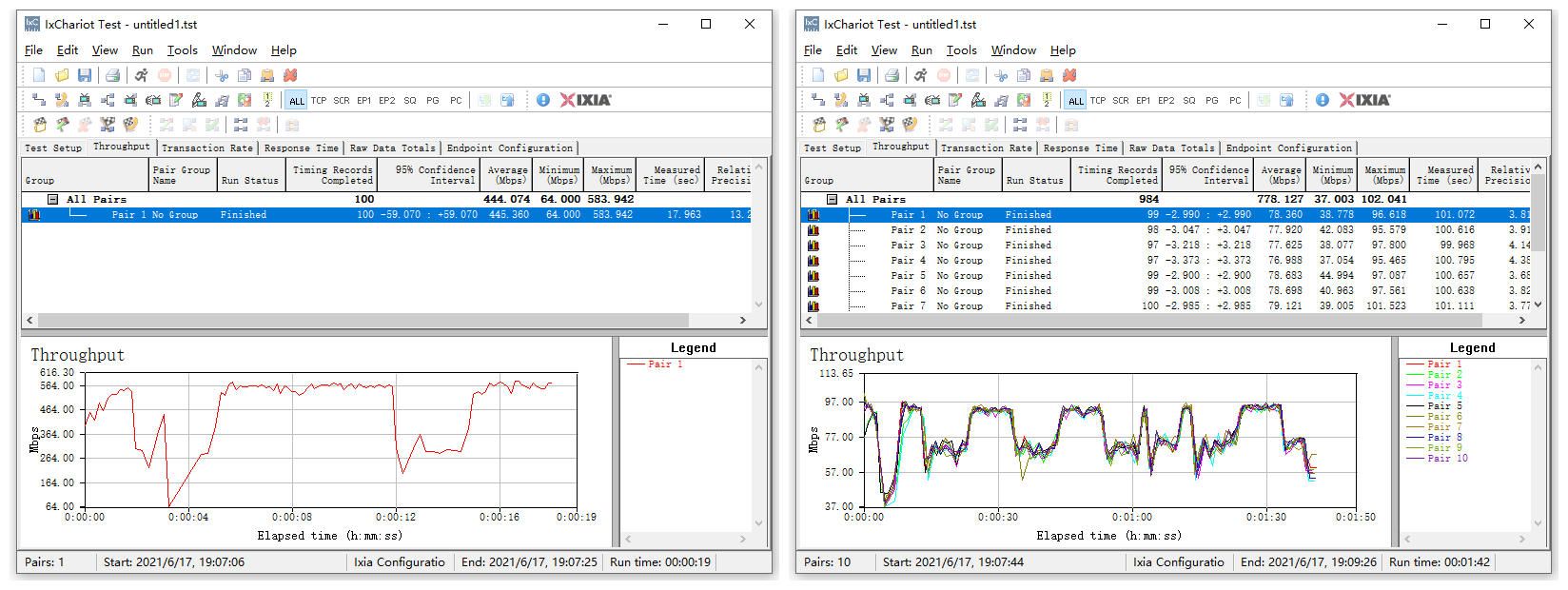Toggle the ALL filter in the left window

(x=297, y=100)
